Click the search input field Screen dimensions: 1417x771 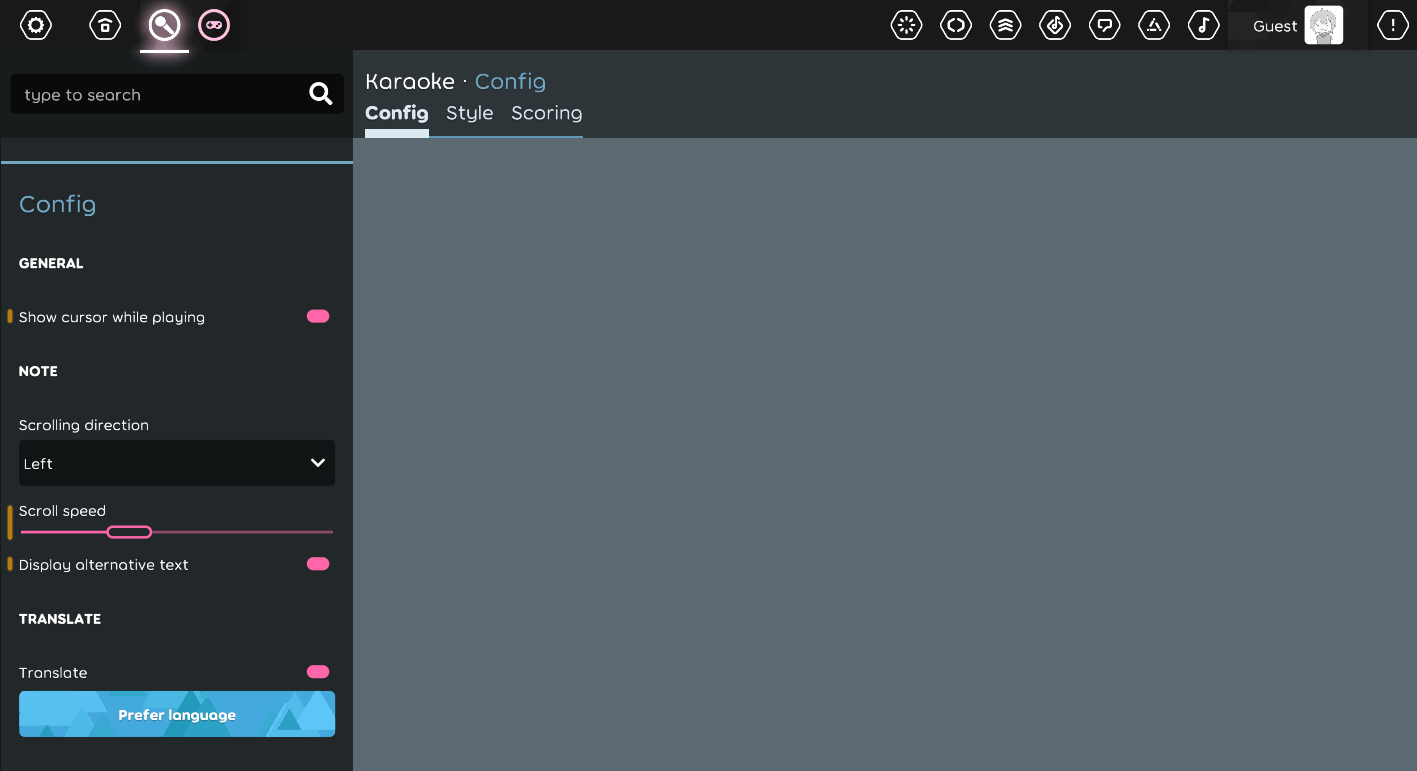tap(160, 94)
